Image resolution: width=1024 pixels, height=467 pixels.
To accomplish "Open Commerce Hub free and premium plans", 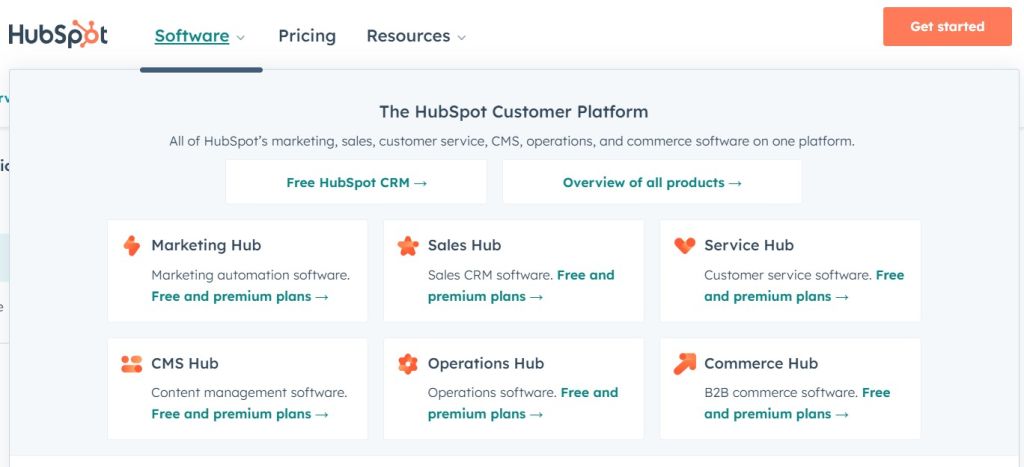I will [x=776, y=414].
